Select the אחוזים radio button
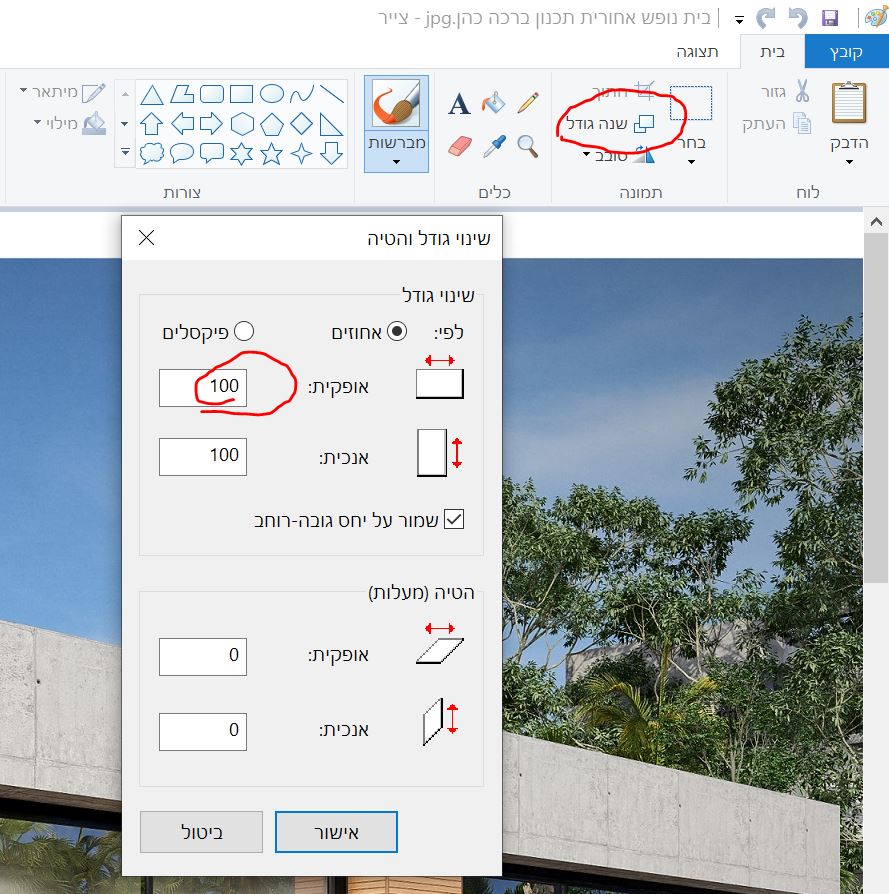This screenshot has height=894, width=889. pyautogui.click(x=397, y=331)
